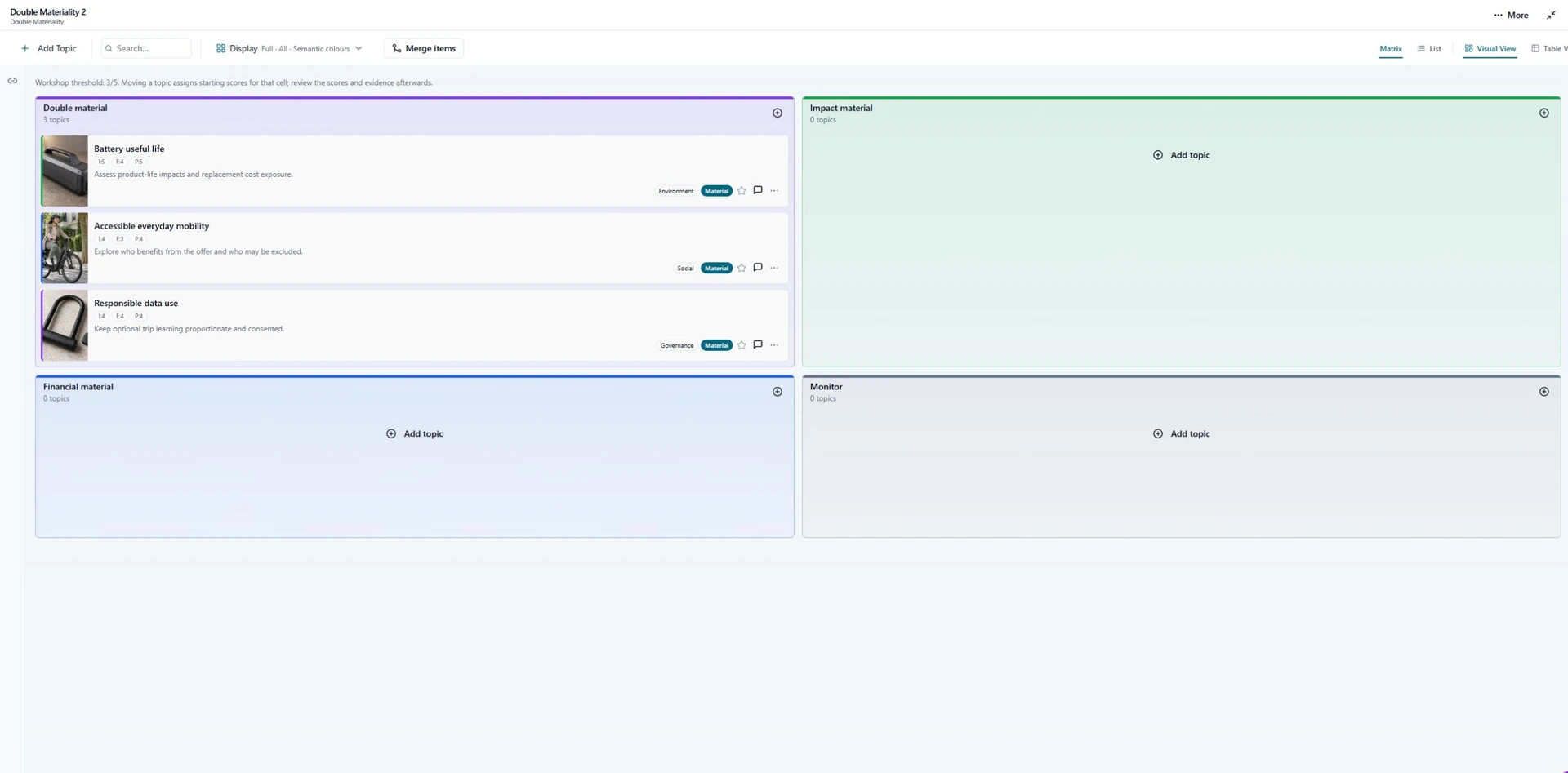Click Material badge on Responsible data use
Viewport: 1568px width, 773px height.
(x=716, y=345)
